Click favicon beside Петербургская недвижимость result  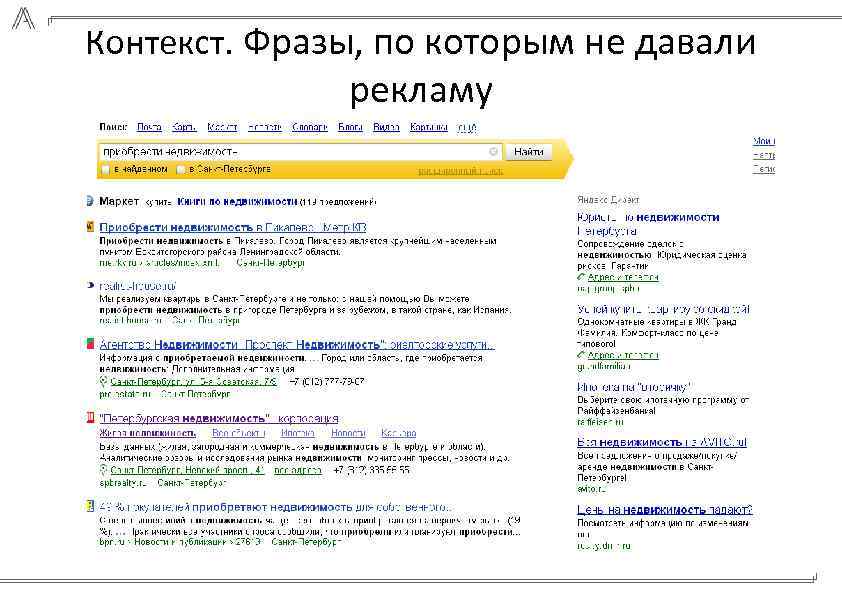90,417
